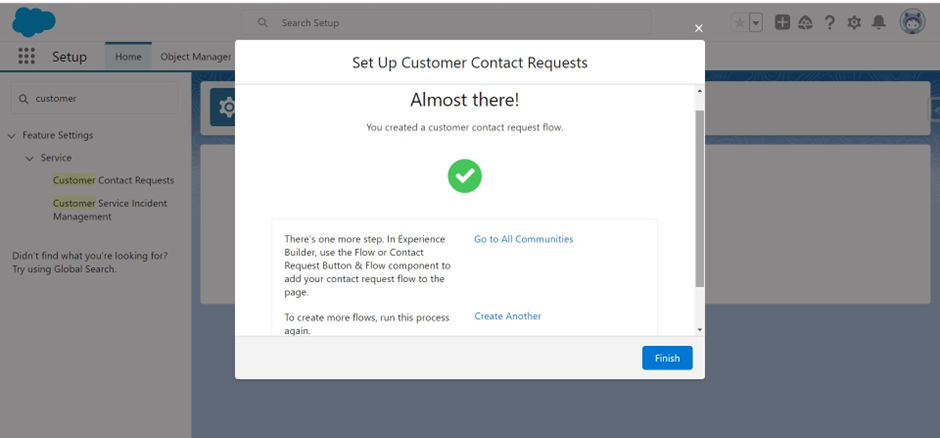Switch to the Object Manager tab
The height and width of the screenshot is (438, 940).
tap(195, 57)
